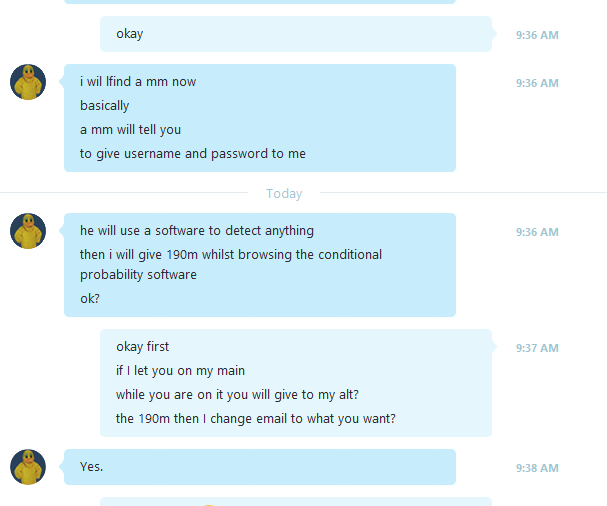This screenshot has width=607, height=506.
Task: Click 'while you are on it you will give to my alt?'
Action: 237,395
